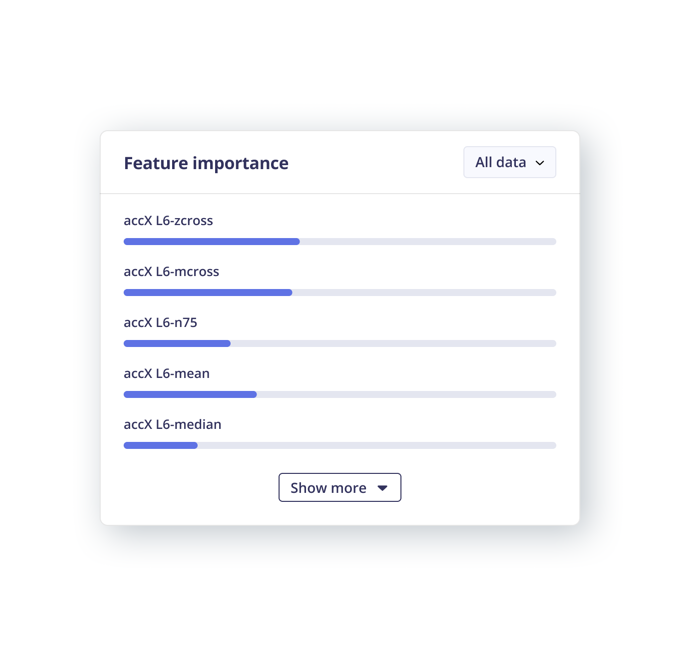This screenshot has width=680, height=657.
Task: Click the Show more button text
Action: coord(328,488)
